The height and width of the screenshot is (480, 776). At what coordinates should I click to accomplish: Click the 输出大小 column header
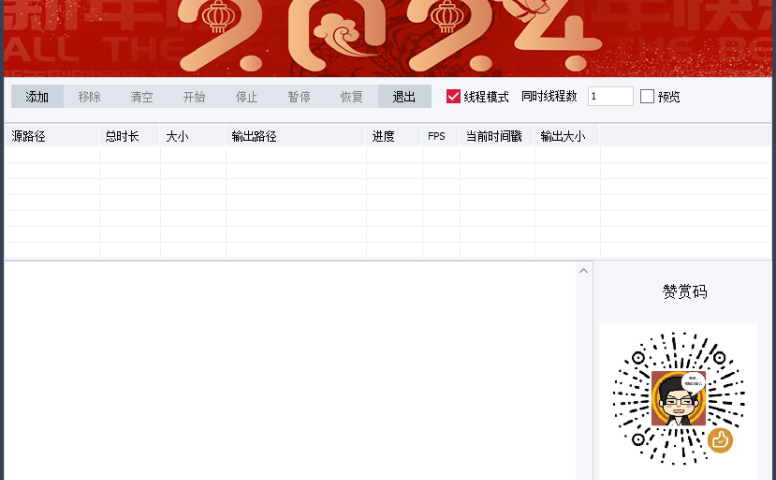(567, 136)
